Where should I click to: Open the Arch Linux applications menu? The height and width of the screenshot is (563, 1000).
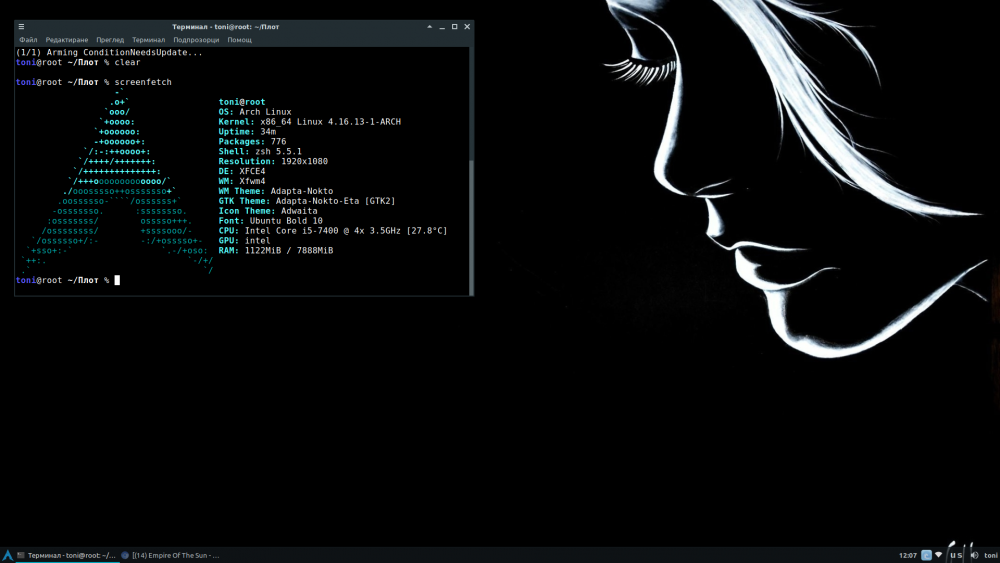click(x=7, y=555)
